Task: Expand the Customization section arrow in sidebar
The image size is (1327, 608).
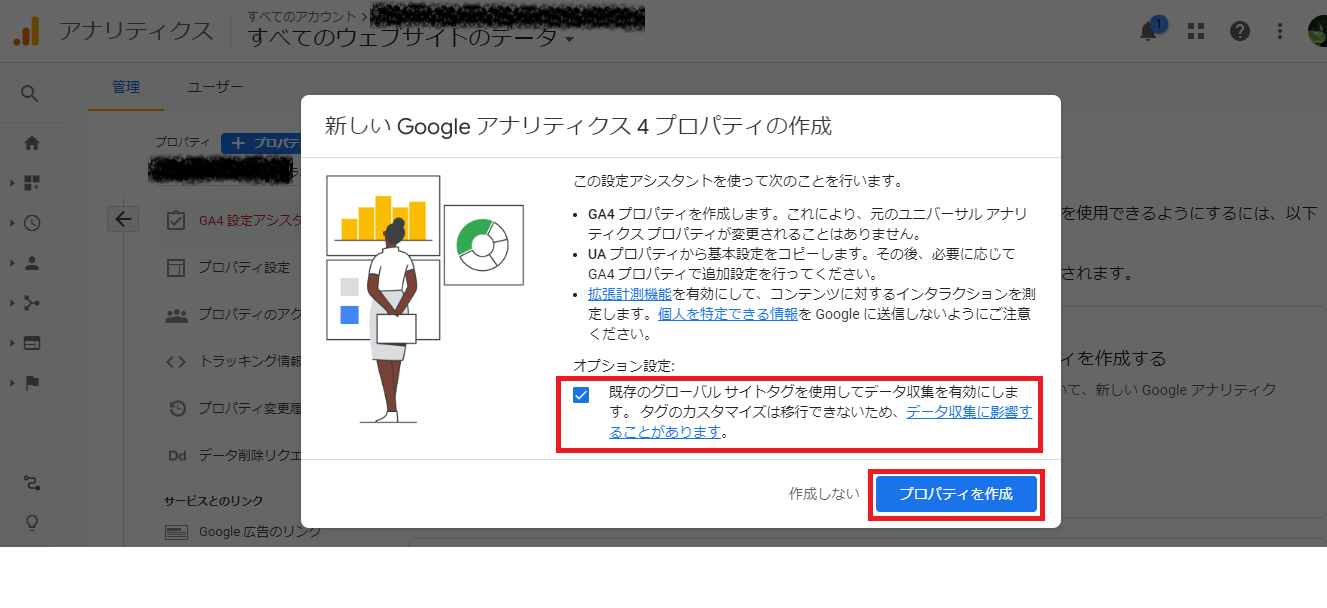Action: 12,183
